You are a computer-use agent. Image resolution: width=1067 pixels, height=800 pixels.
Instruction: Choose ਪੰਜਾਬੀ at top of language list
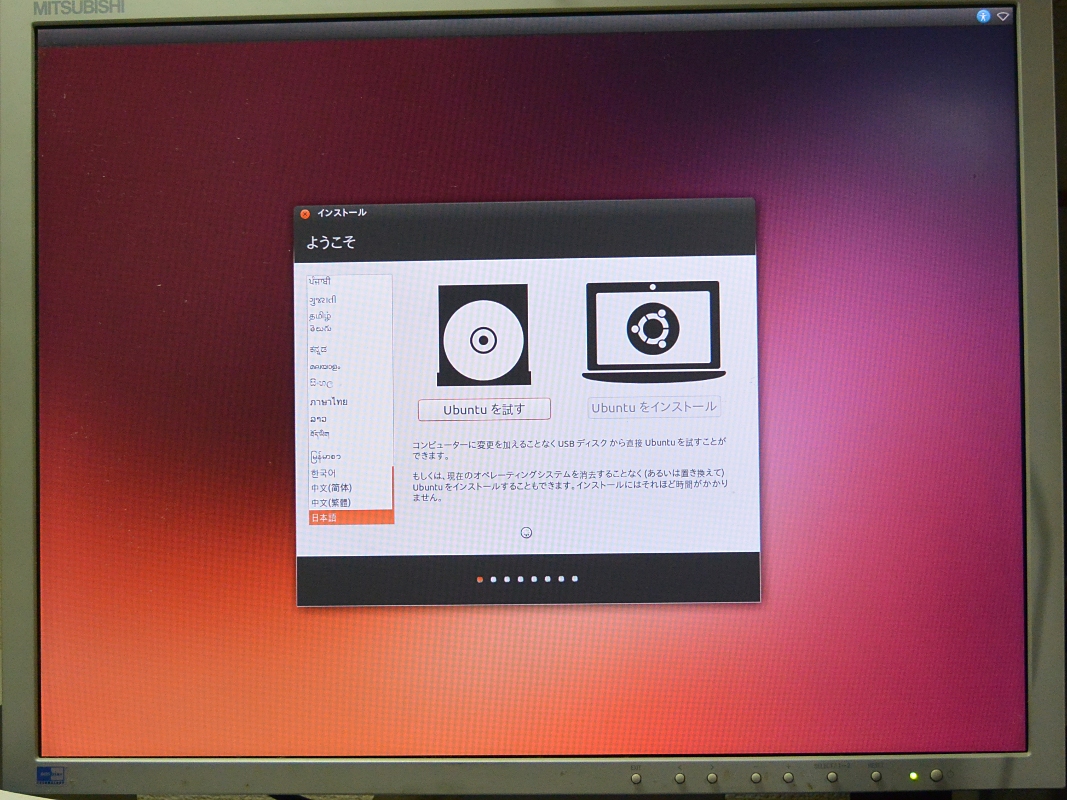pyautogui.click(x=320, y=282)
